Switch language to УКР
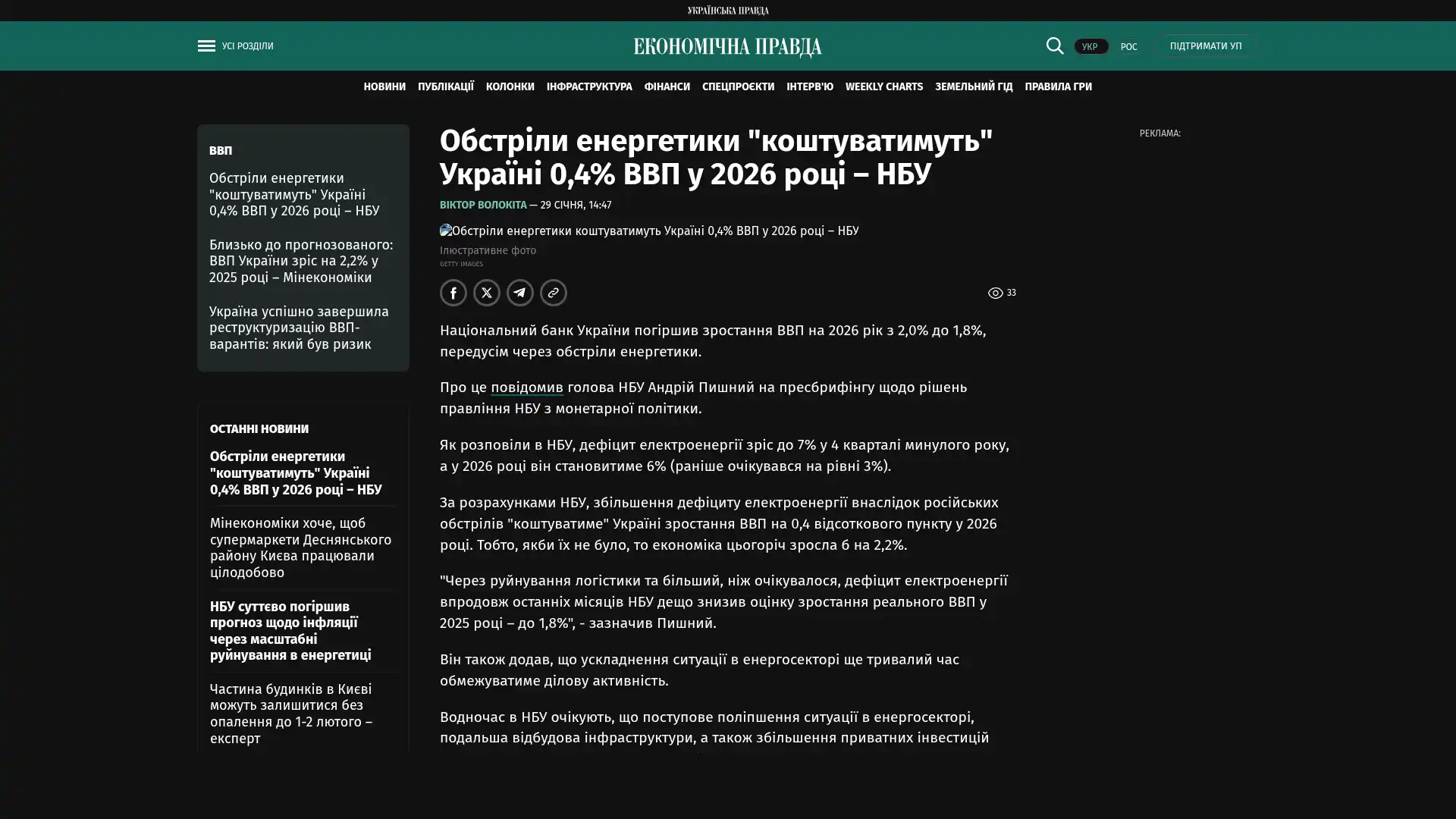 coord(1090,47)
